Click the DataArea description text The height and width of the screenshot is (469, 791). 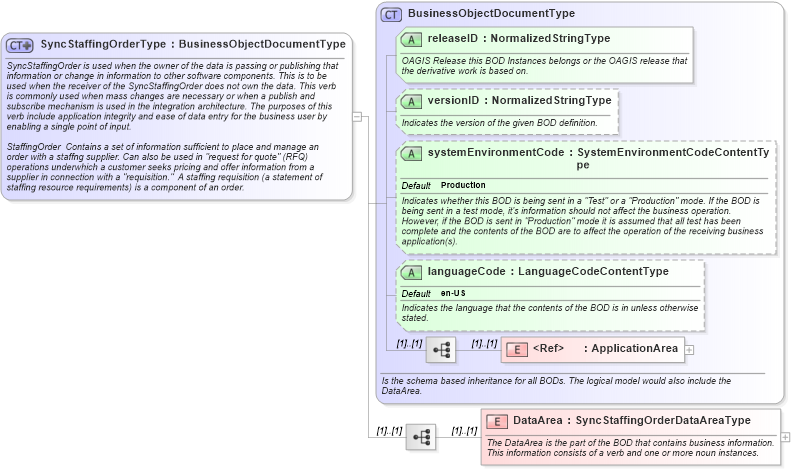(630, 448)
